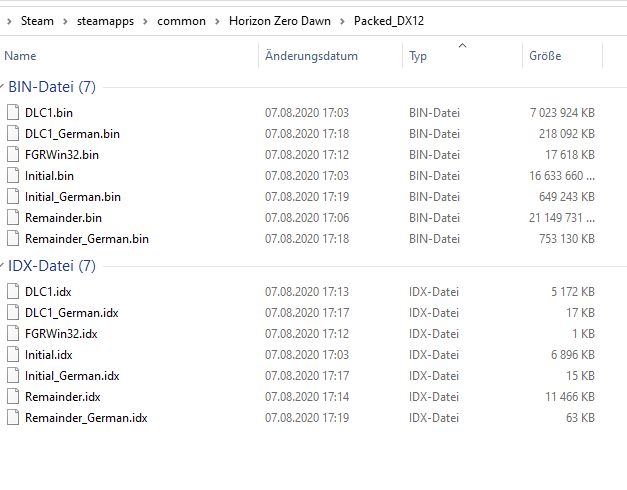Click the DLC1_German.idx file icon
Screen dimensions: 627x490
pos(13,312)
